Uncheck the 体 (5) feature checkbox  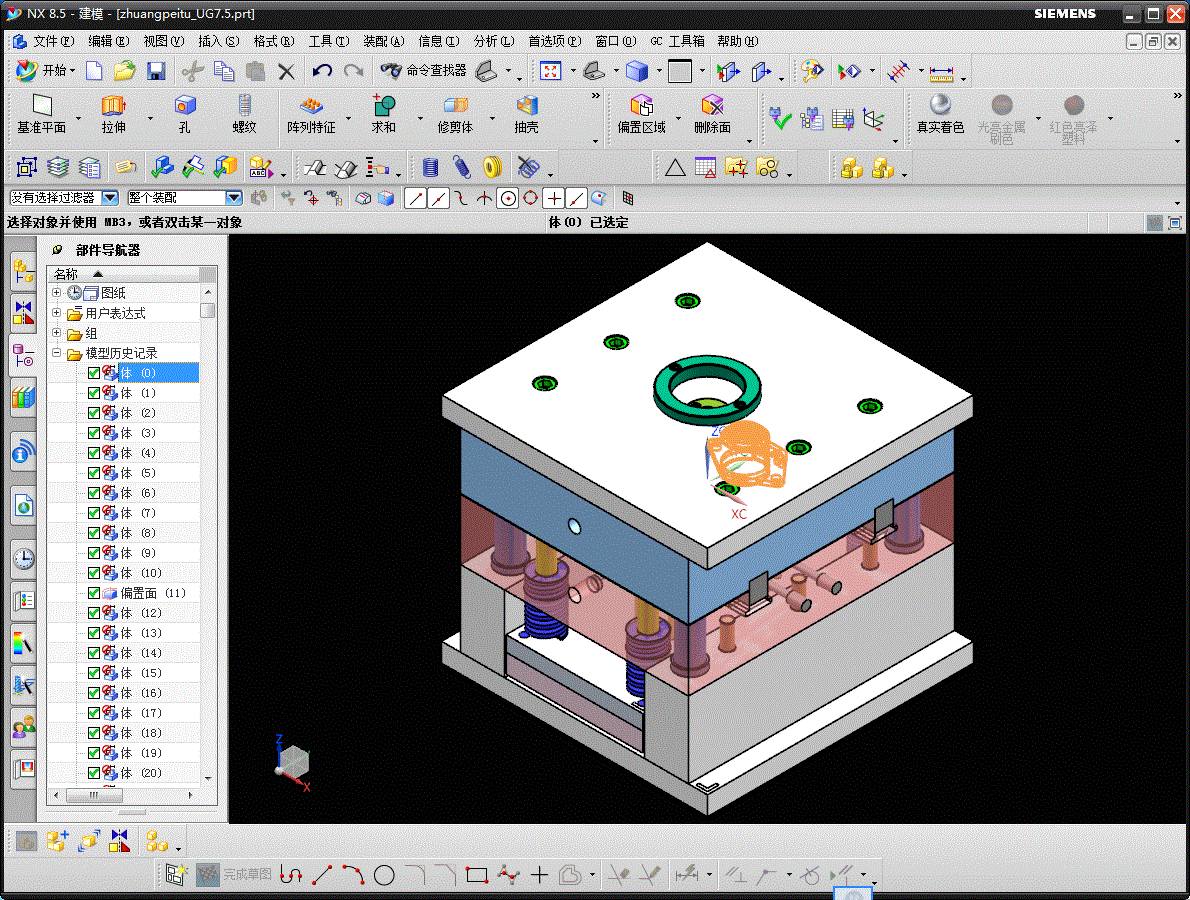click(x=94, y=473)
